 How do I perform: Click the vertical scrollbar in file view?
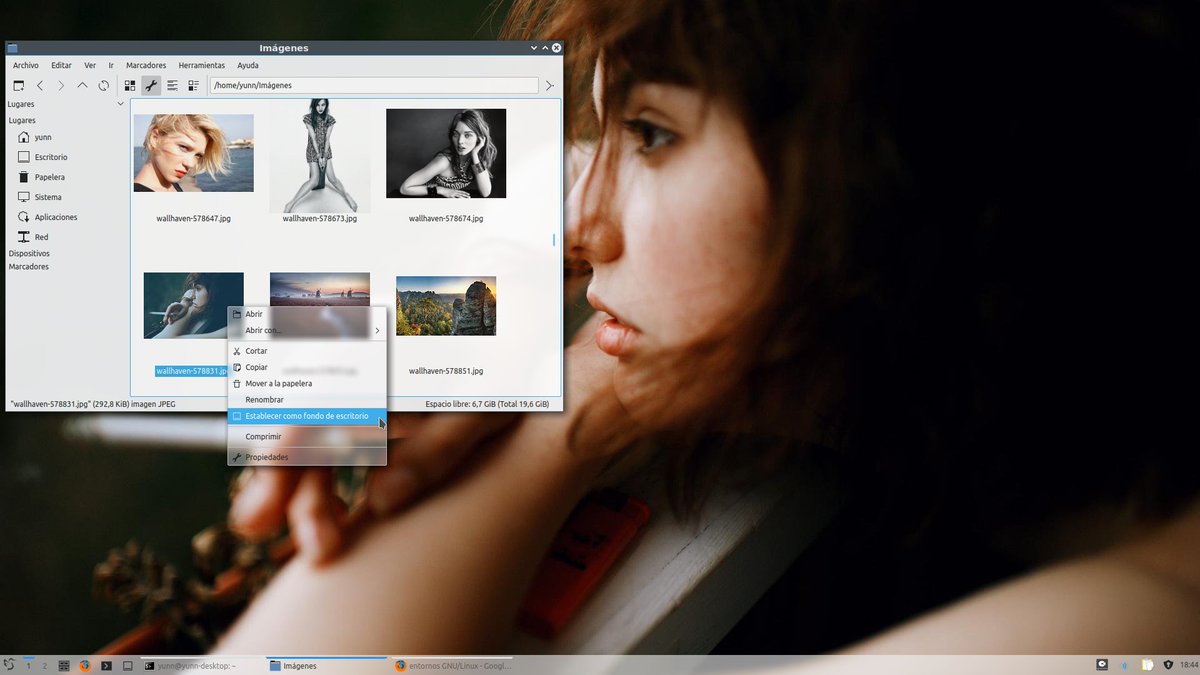coord(554,240)
